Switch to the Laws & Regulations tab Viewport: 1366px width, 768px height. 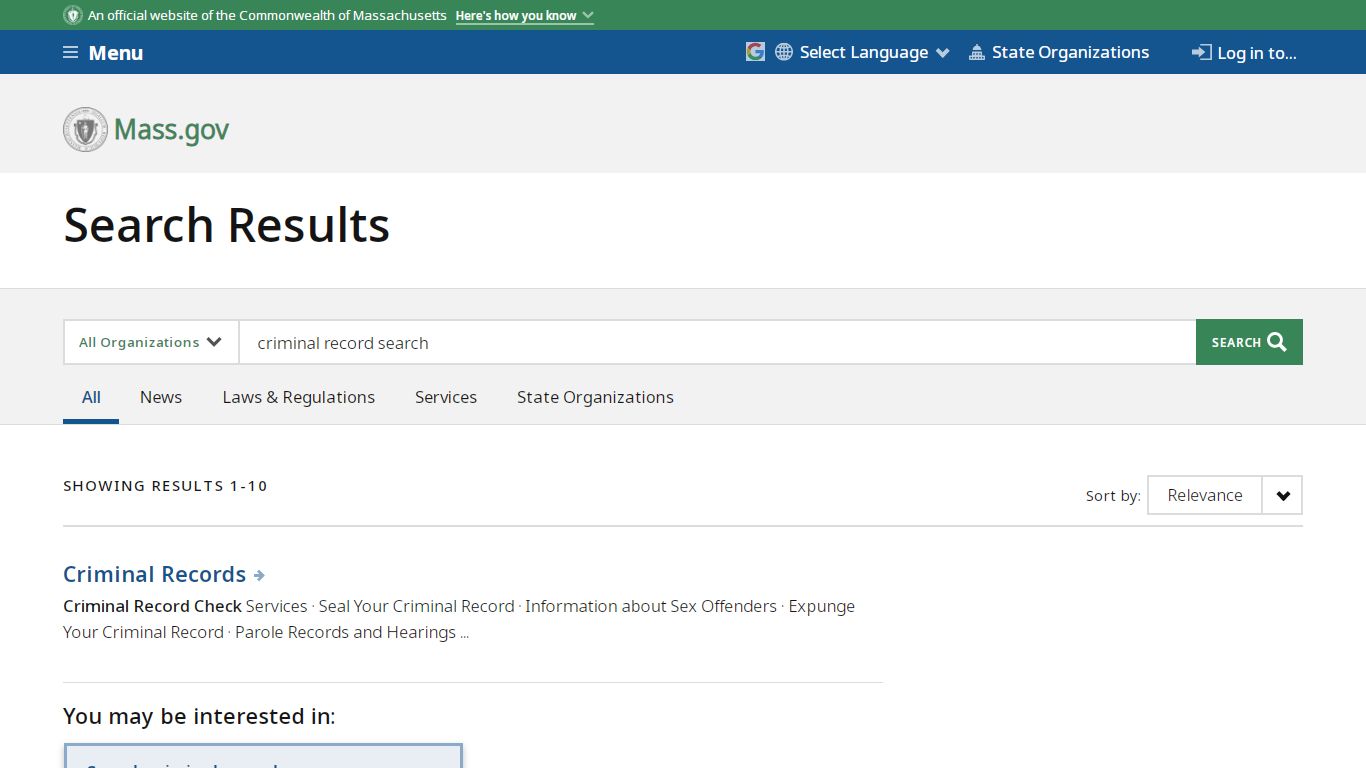[x=299, y=397]
